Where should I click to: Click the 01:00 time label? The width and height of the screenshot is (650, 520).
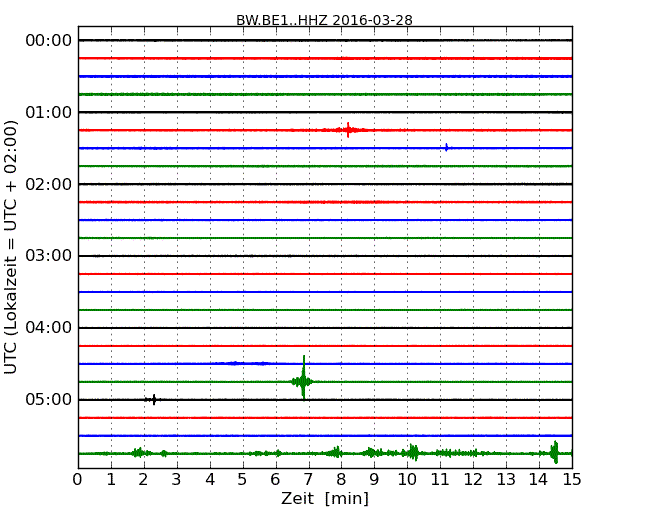click(x=49, y=112)
